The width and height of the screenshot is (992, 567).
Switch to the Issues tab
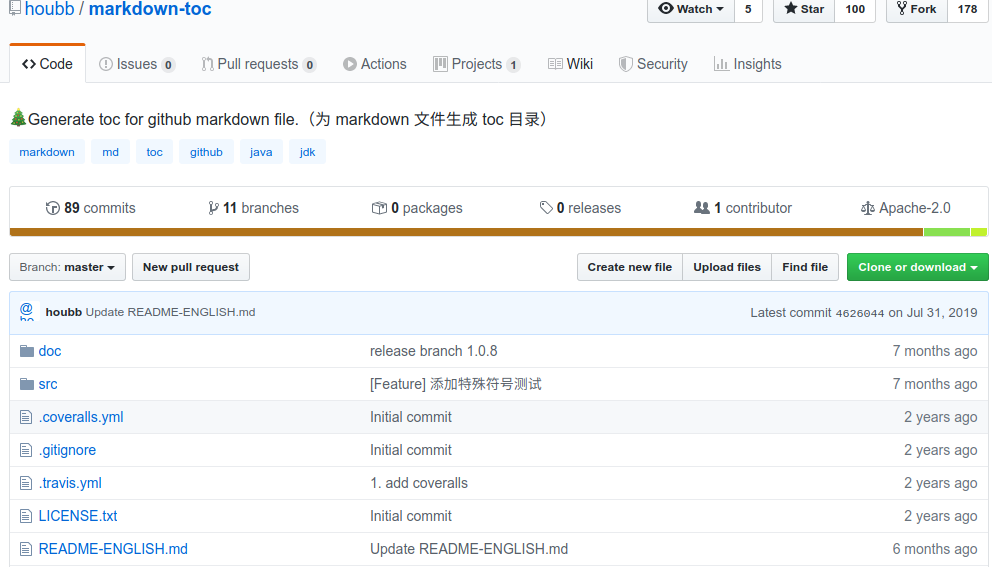(137, 64)
